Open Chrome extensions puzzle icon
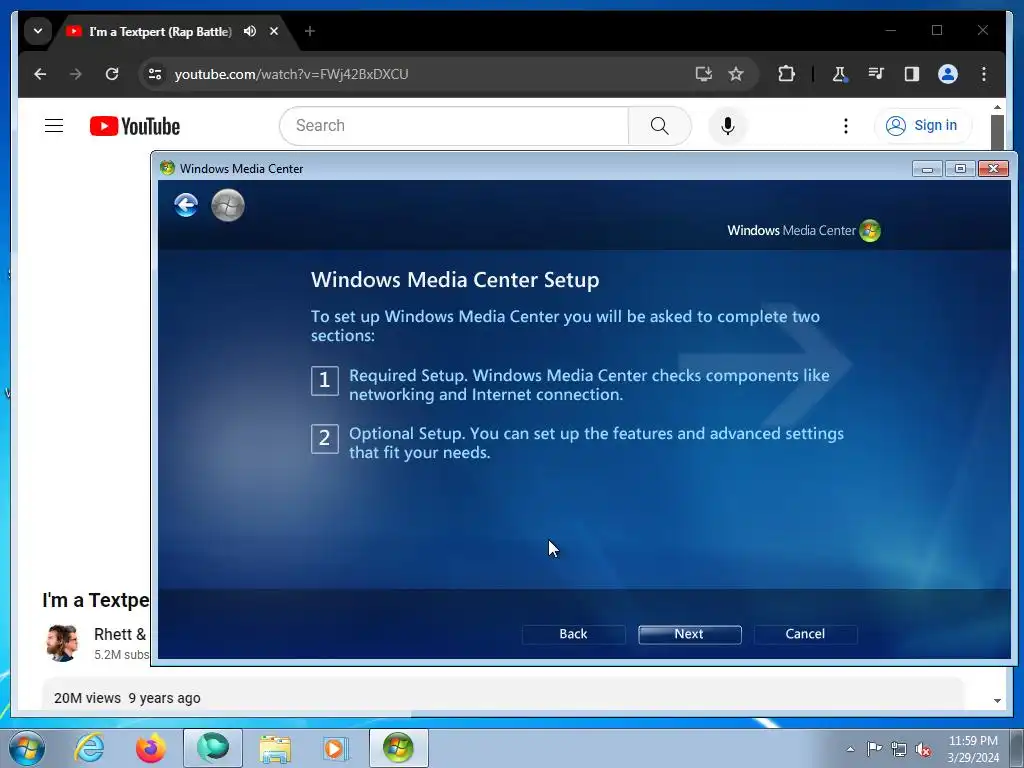 click(x=786, y=74)
